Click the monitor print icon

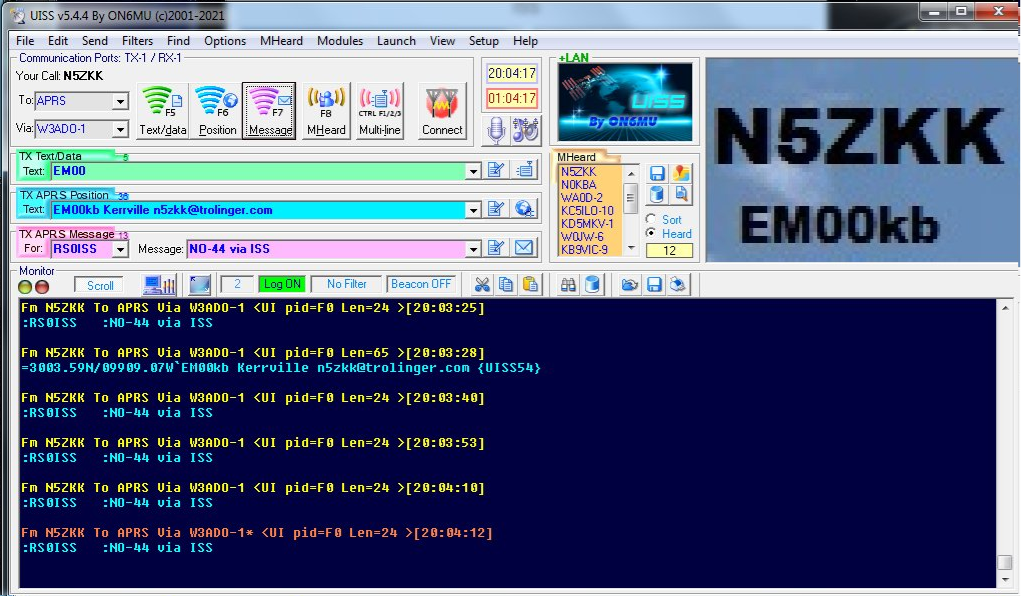click(678, 285)
